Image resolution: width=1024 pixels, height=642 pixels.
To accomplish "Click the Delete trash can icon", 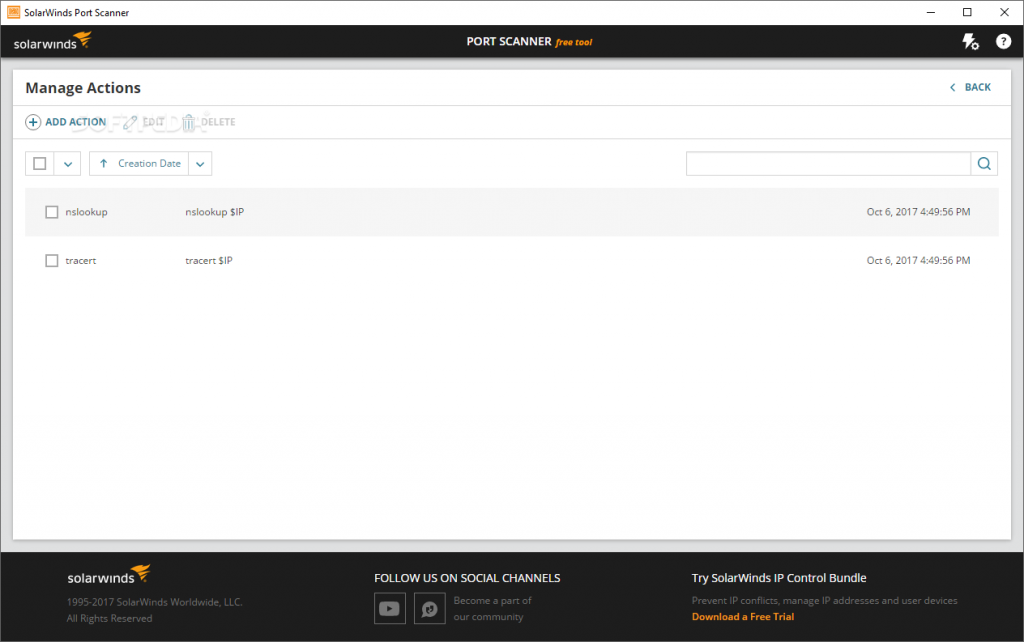I will click(189, 122).
